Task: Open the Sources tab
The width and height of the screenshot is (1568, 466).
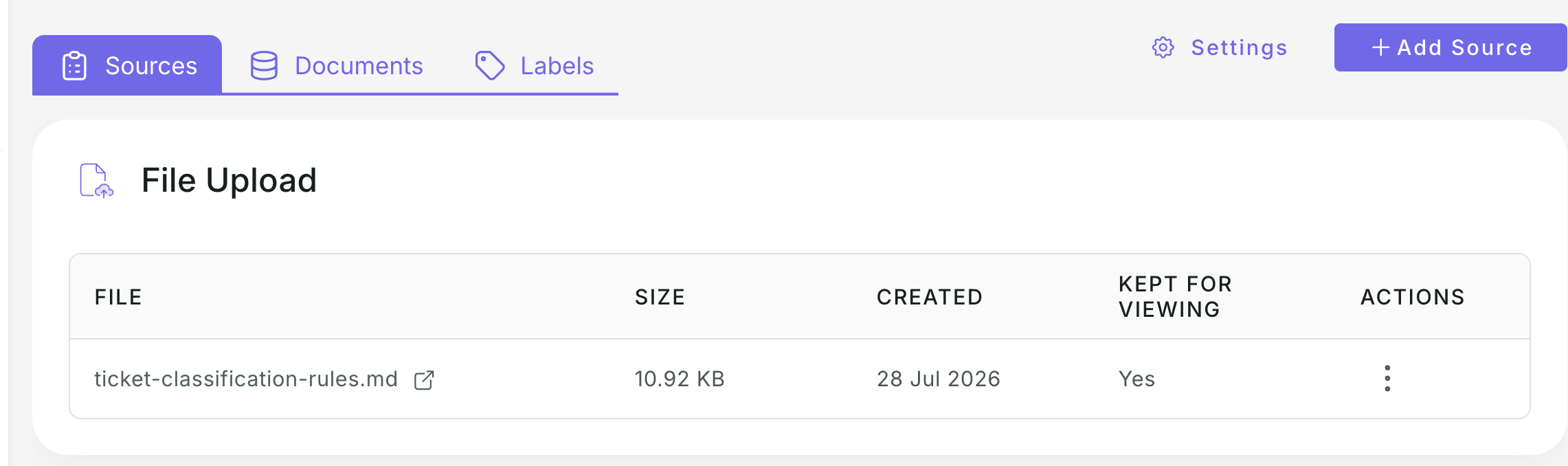Action: (127, 65)
